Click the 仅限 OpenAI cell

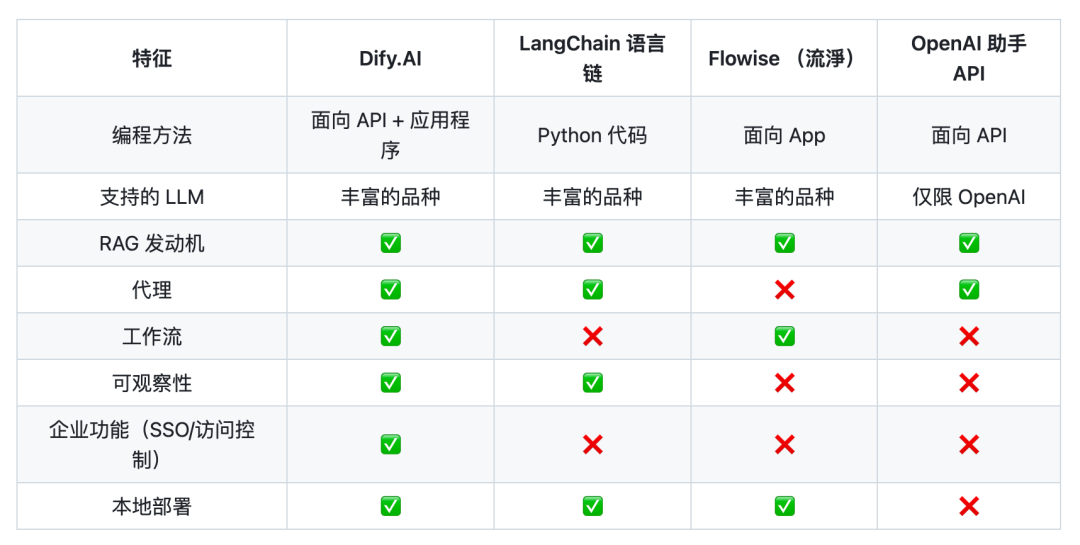point(969,197)
